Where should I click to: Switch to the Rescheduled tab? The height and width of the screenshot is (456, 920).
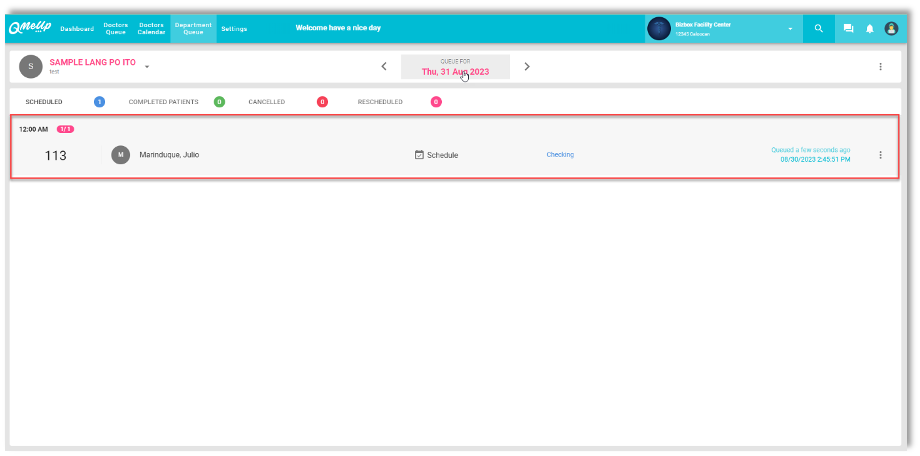pos(380,102)
